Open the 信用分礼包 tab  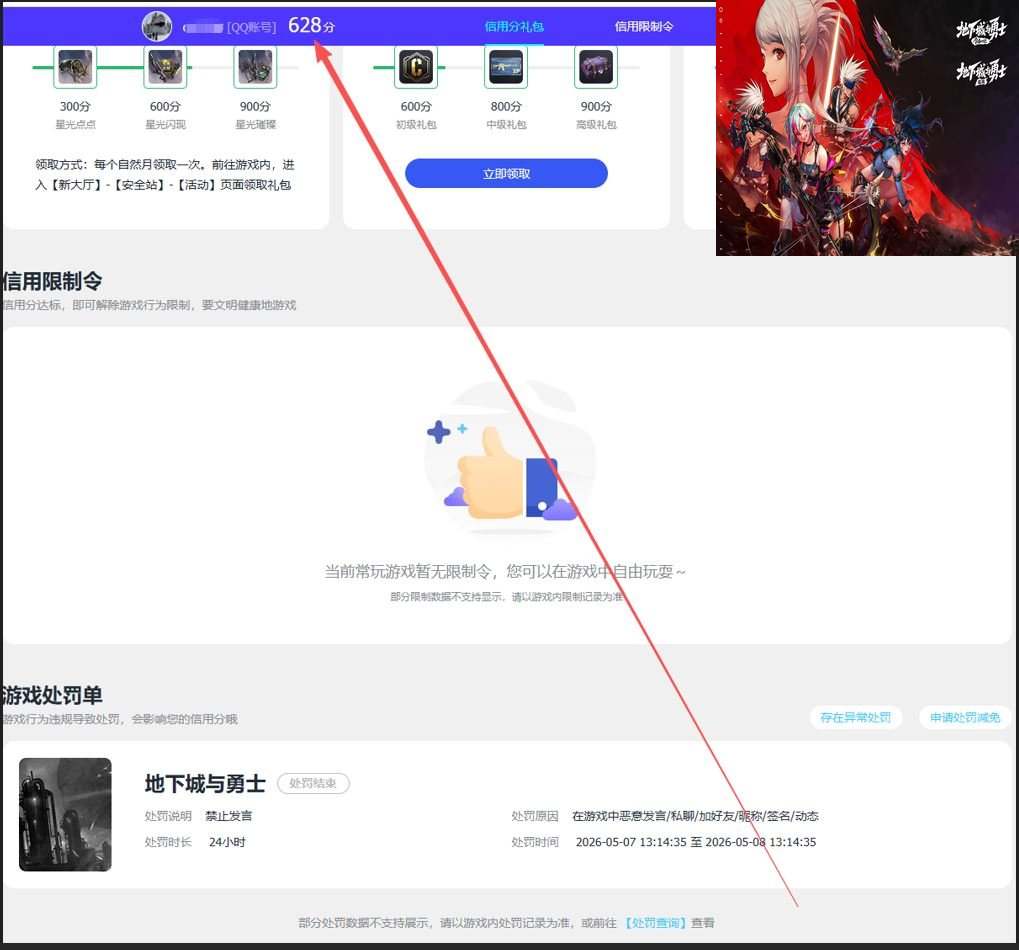[x=514, y=27]
